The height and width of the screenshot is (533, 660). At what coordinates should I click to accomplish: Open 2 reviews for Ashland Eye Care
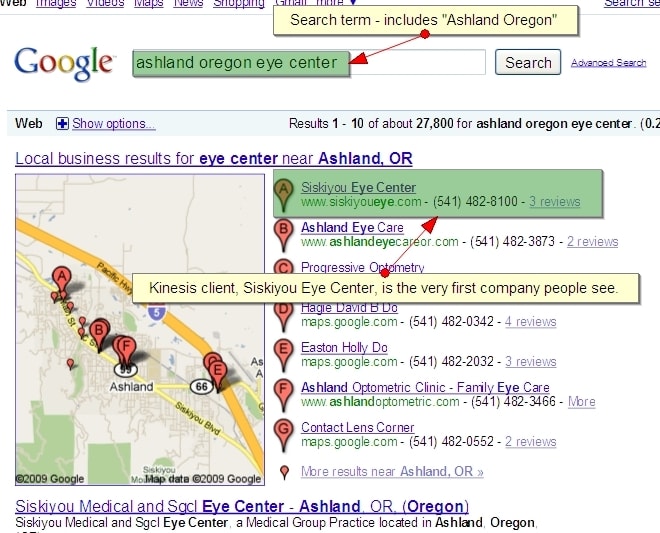coord(593,242)
